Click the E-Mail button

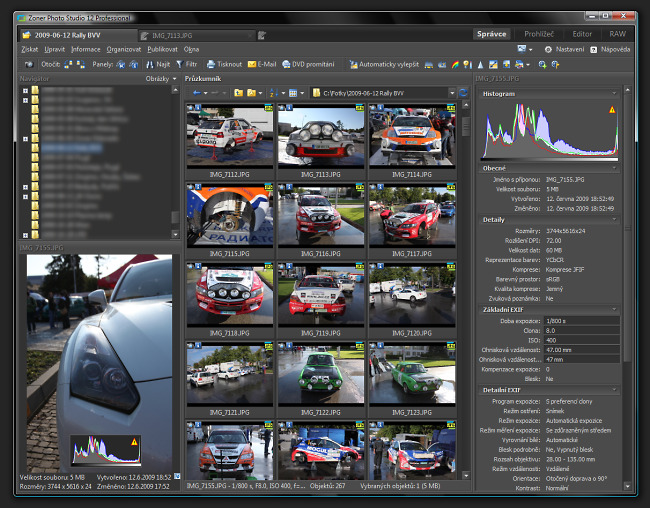point(262,64)
